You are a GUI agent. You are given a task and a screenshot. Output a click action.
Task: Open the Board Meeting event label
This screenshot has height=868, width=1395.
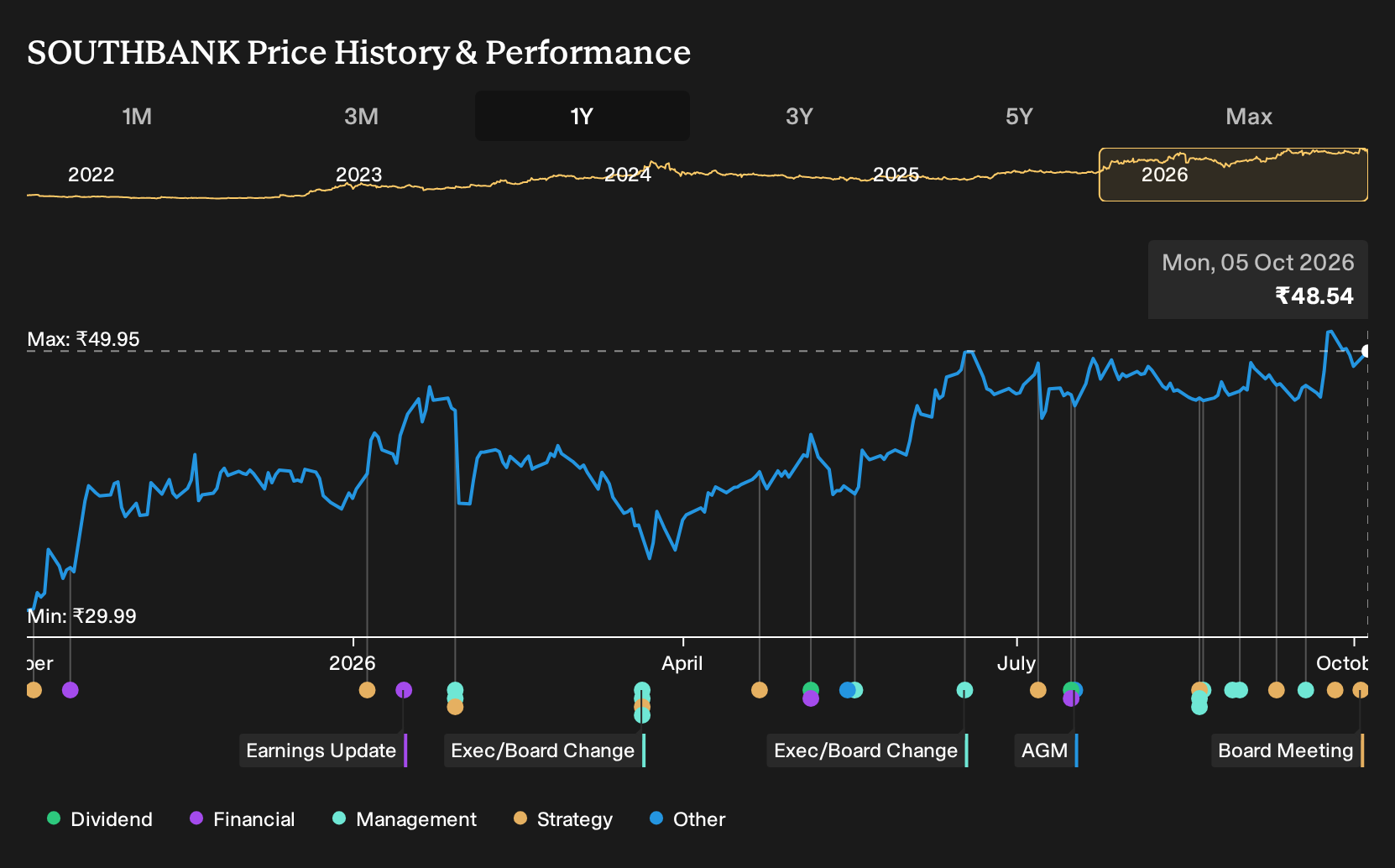(1288, 750)
